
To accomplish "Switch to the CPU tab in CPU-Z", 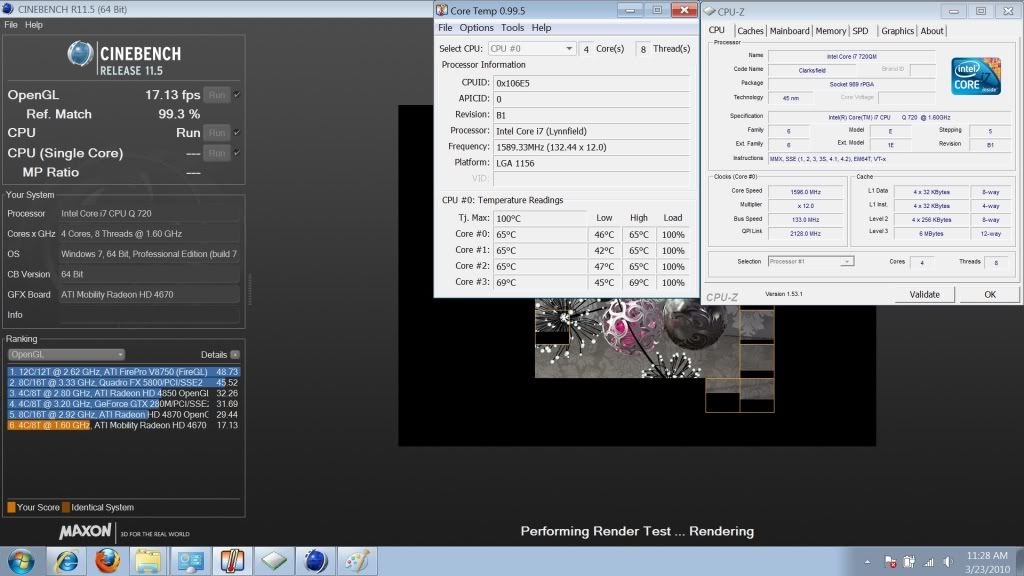I will pyautogui.click(x=716, y=30).
